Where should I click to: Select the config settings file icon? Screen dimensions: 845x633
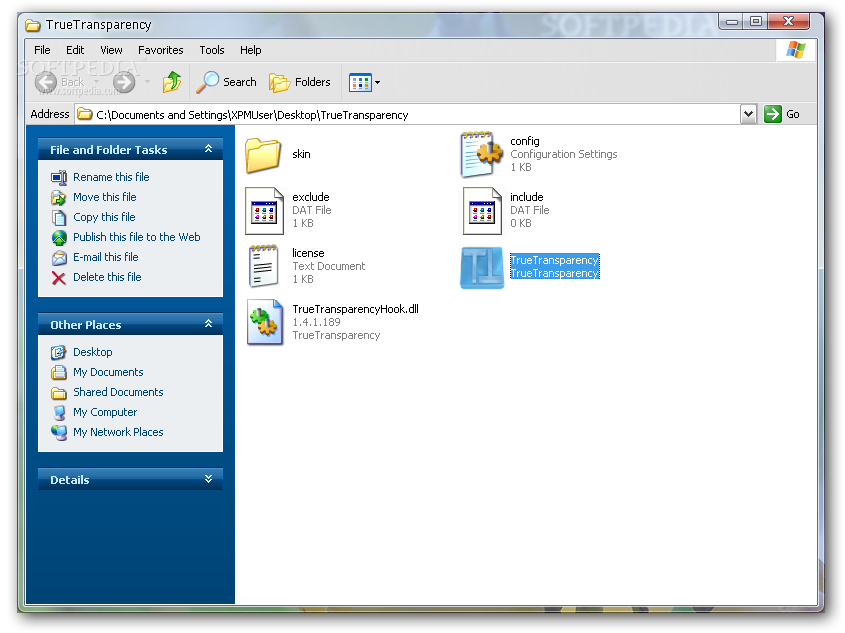point(481,155)
